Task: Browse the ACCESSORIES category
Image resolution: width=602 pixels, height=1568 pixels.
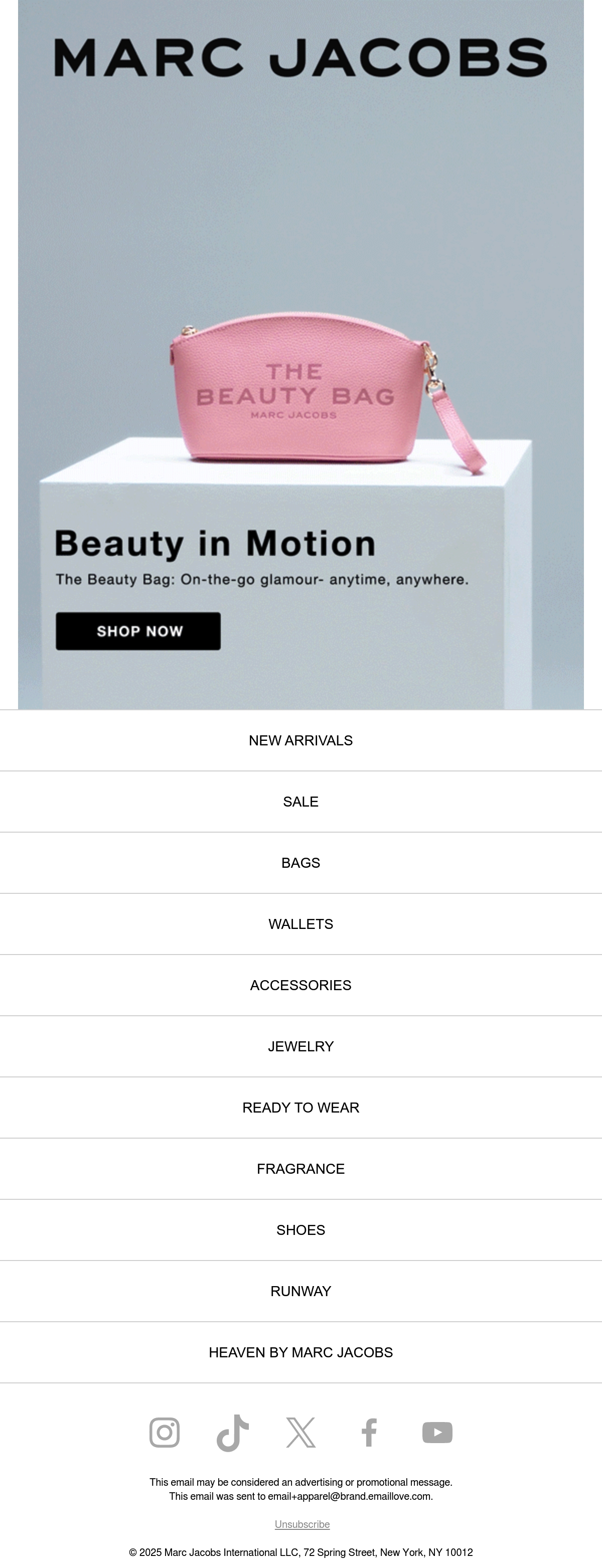Action: point(300,985)
